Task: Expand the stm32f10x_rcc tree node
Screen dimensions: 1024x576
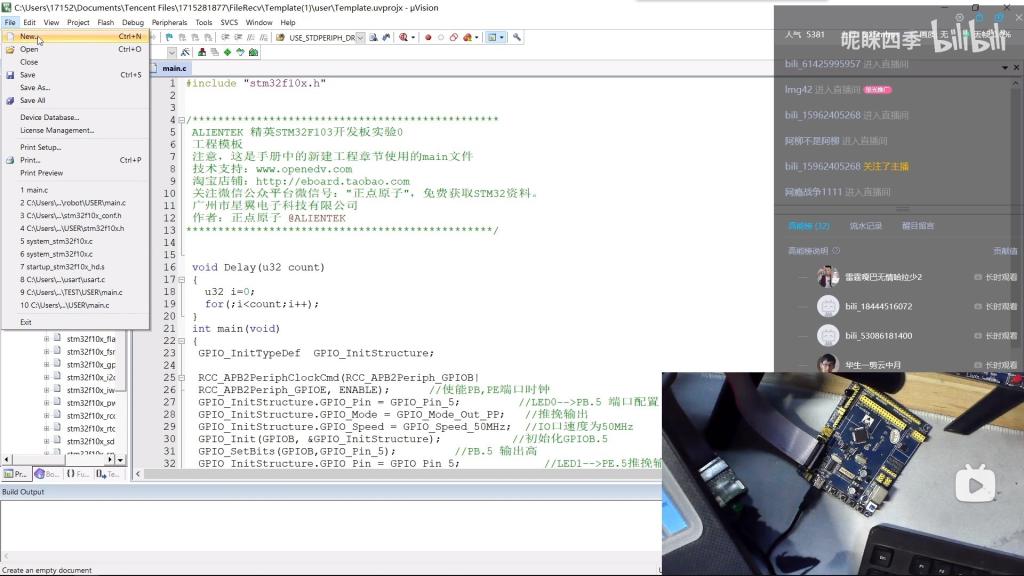Action: click(46, 415)
